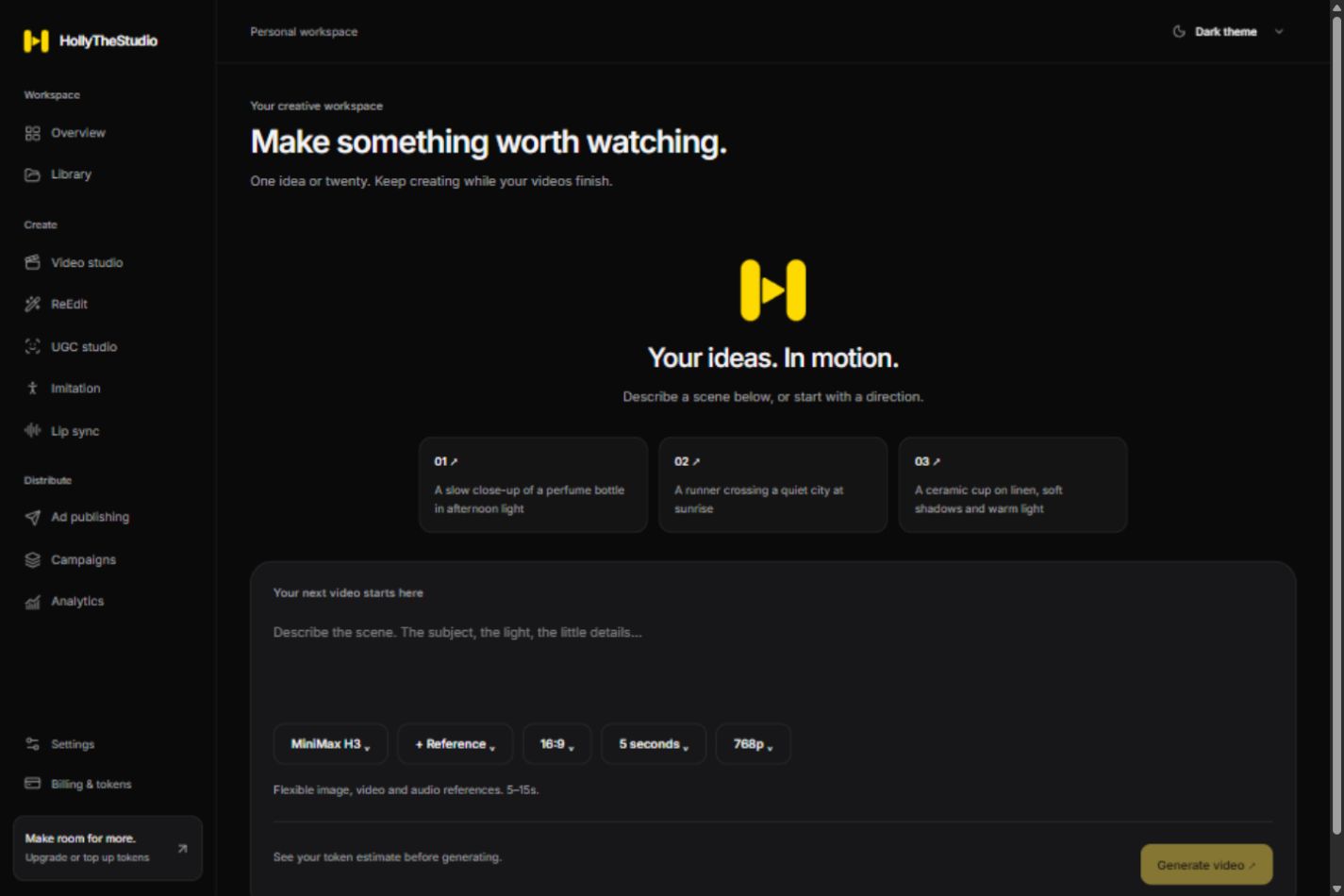Click the HollyTheStudio brand name
The height and width of the screenshot is (896, 1344).
pyautogui.click(x=108, y=41)
